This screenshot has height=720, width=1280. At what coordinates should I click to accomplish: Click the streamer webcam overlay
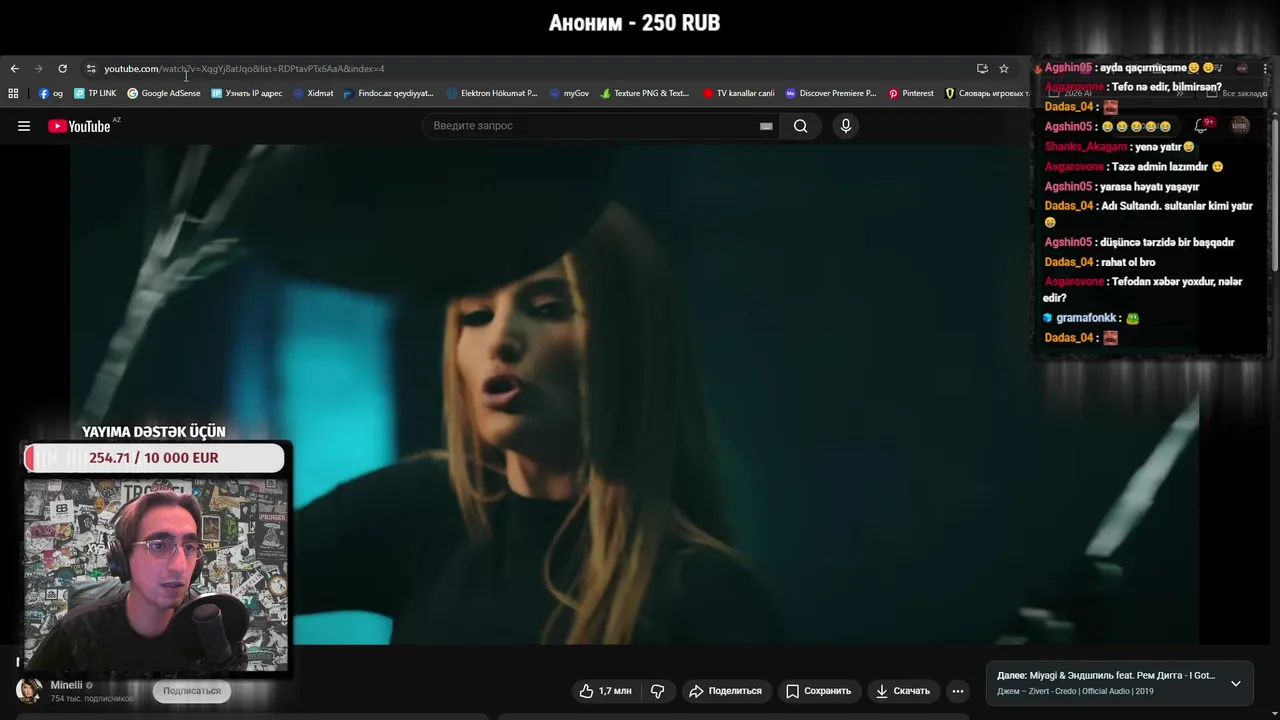point(156,574)
